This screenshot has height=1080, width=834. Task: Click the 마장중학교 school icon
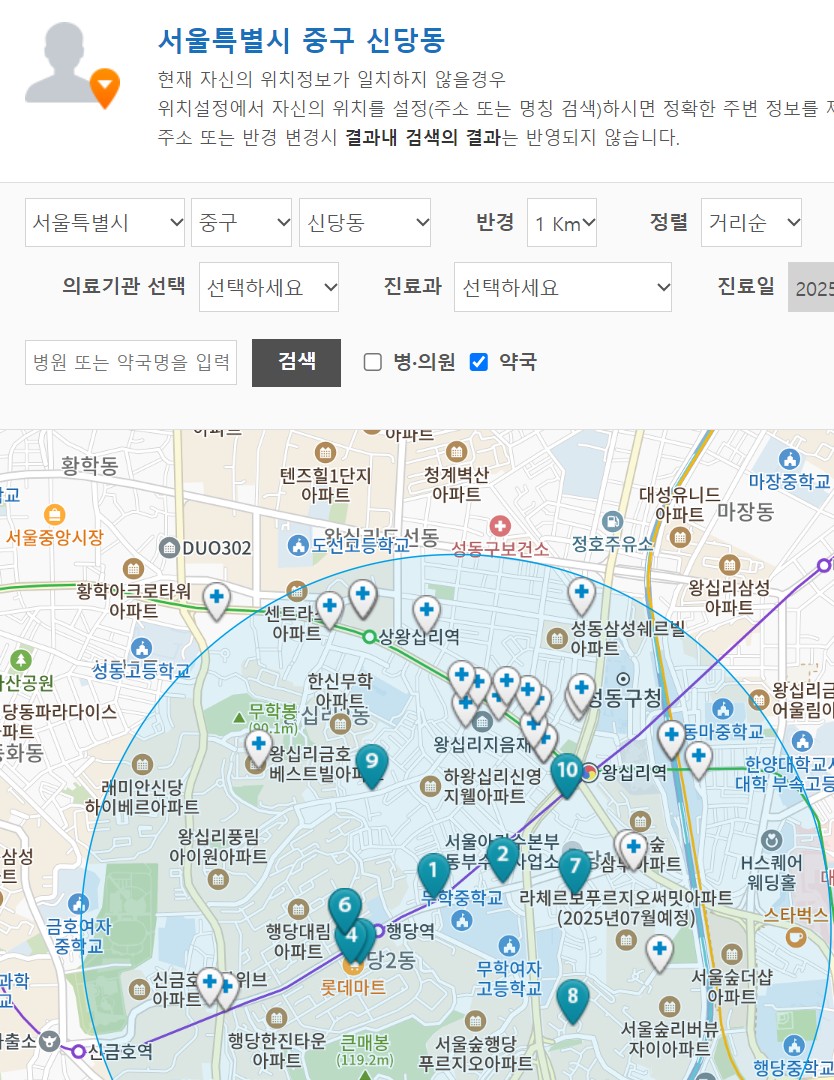point(789,459)
